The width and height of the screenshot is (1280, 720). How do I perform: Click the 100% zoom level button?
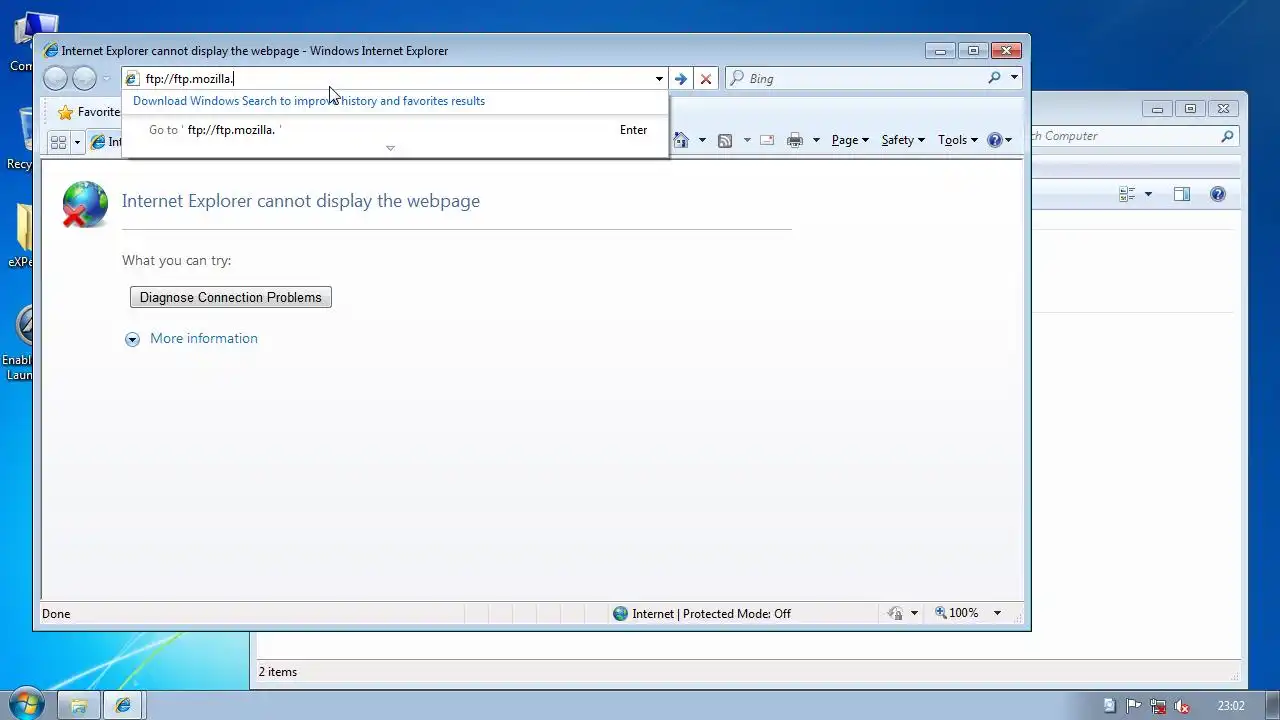[957, 613]
